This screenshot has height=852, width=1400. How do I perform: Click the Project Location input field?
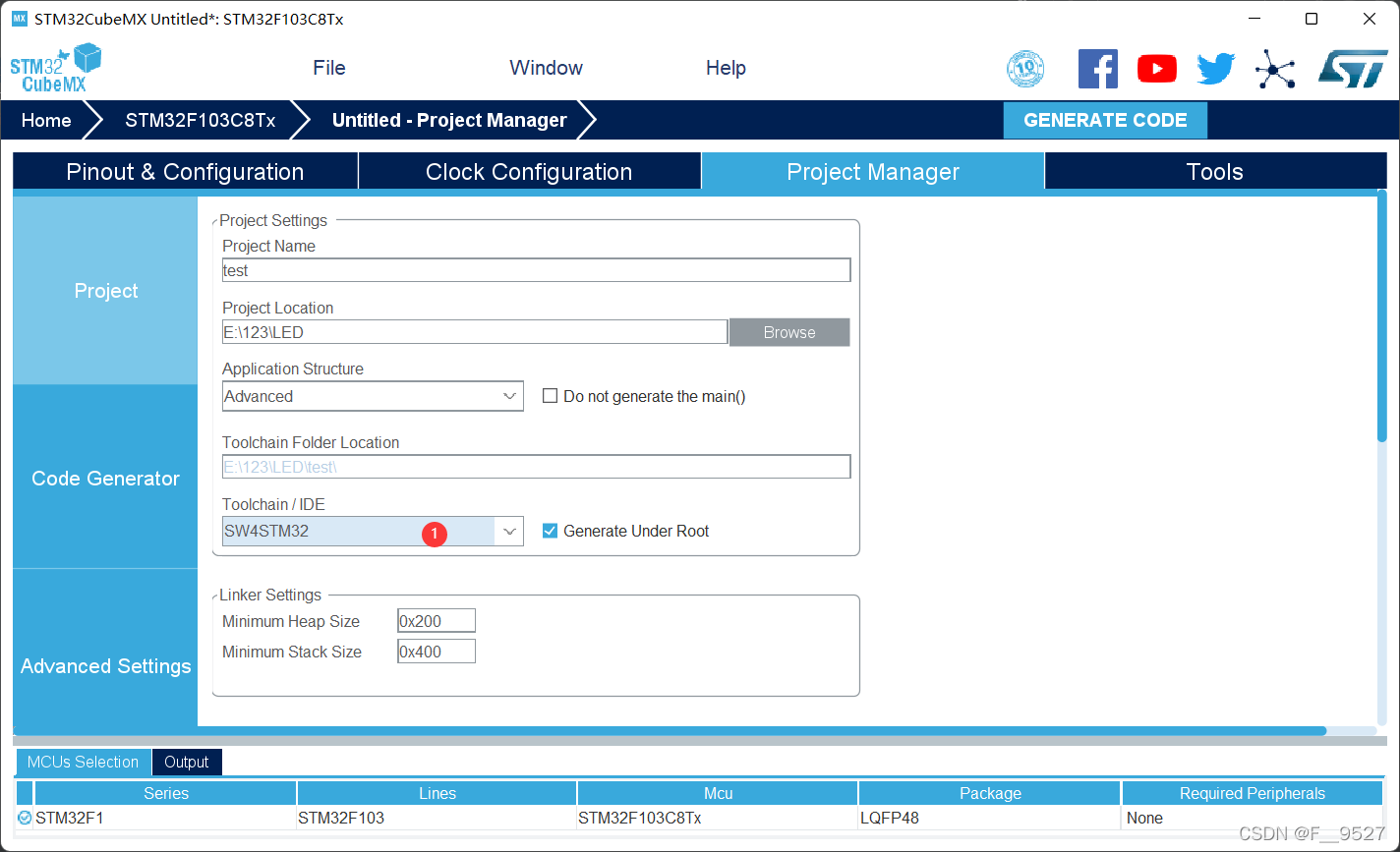[x=475, y=332]
